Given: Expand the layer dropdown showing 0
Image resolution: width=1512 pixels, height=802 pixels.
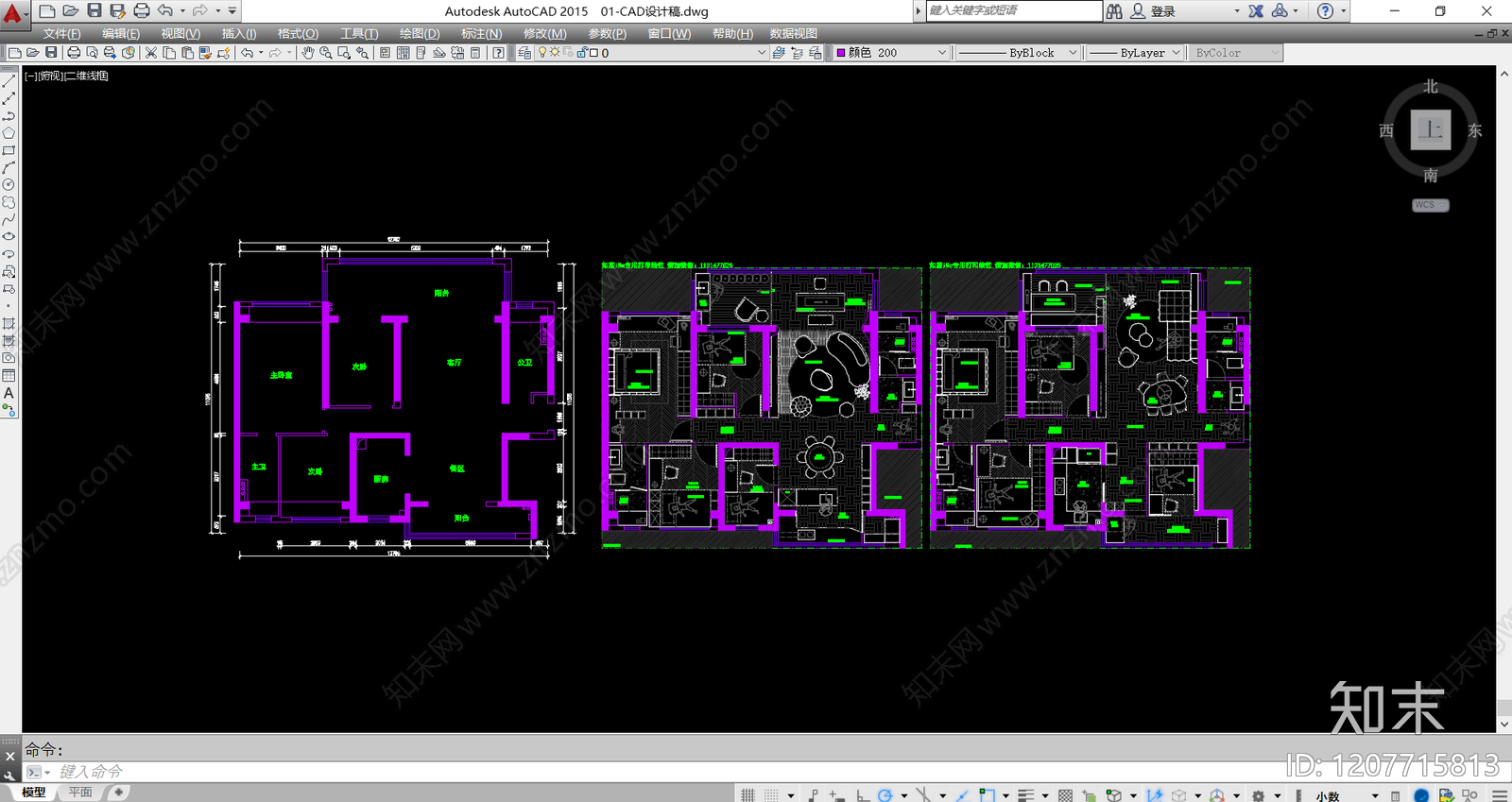Looking at the screenshot, I should tap(652, 53).
